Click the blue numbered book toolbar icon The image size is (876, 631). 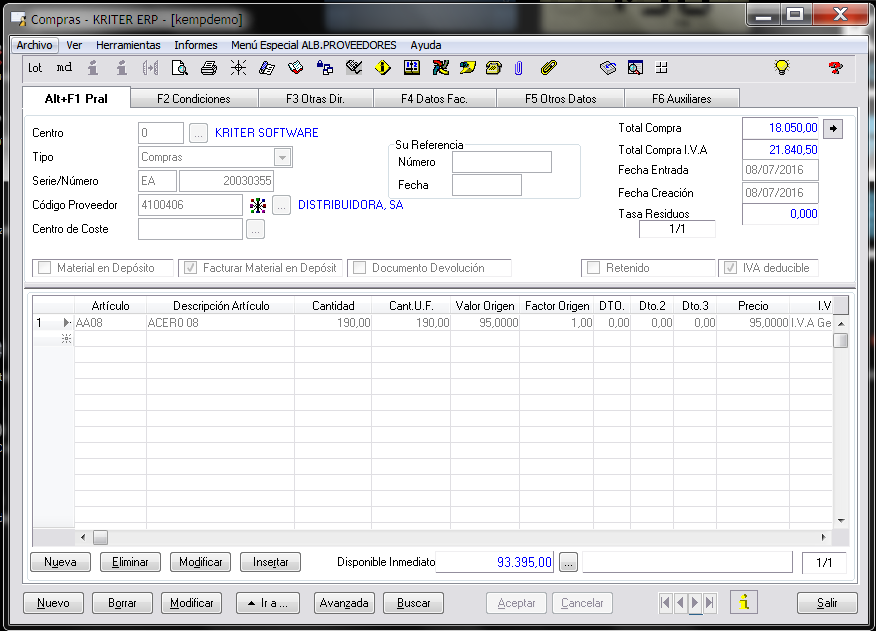412,68
